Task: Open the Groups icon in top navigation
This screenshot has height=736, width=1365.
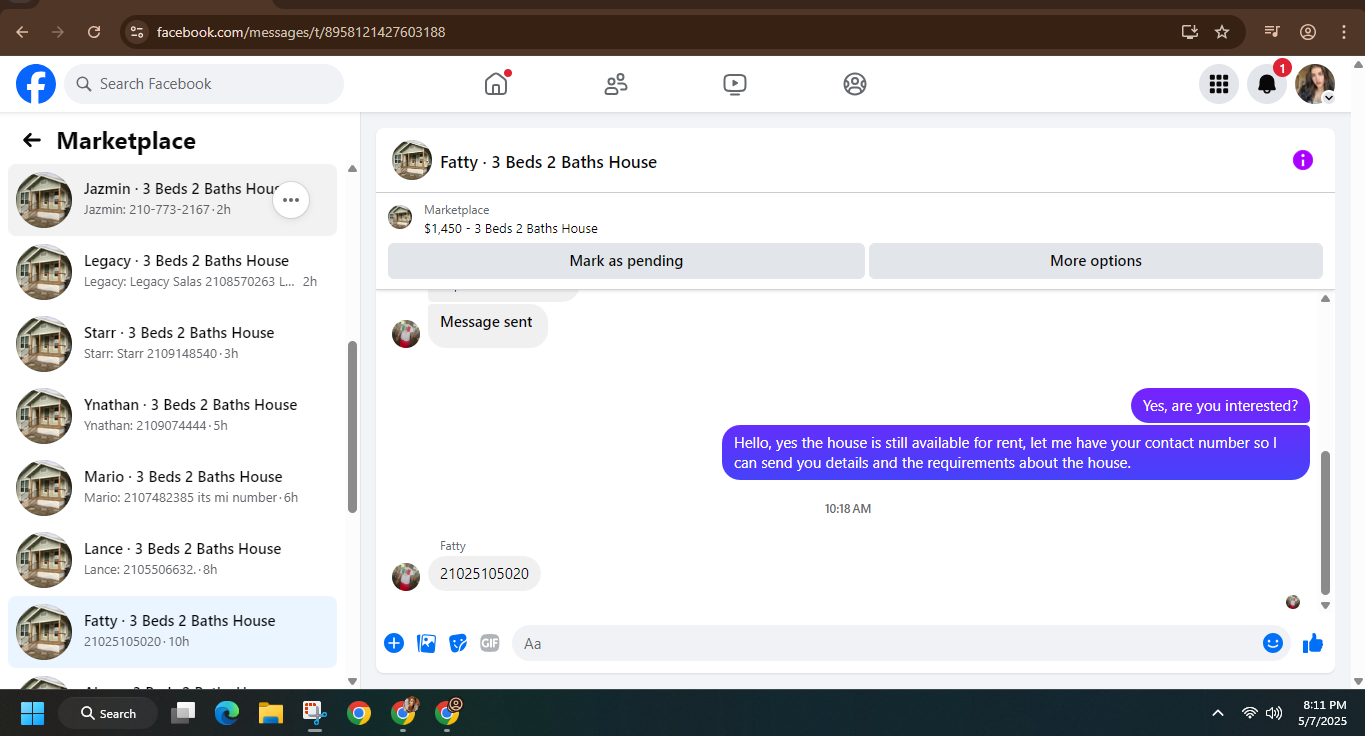Action: coord(855,84)
